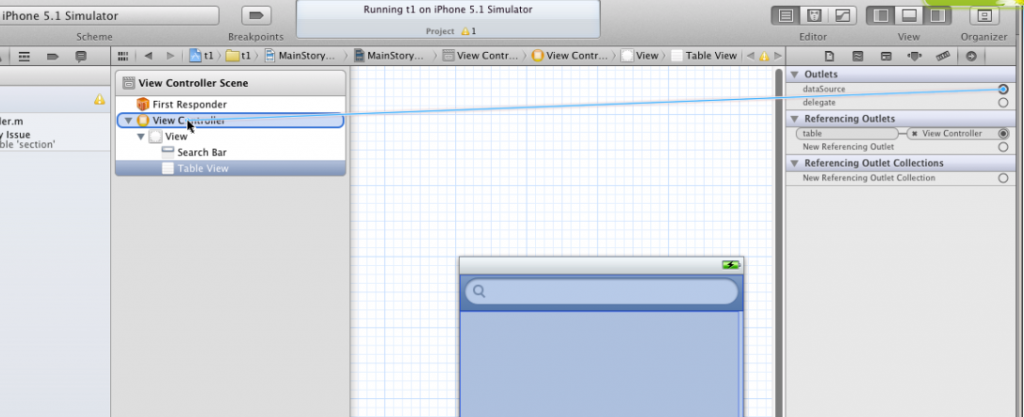This screenshot has width=1024, height=417.
Task: Select first View Contr... scene in jump bar
Action: coord(480,56)
